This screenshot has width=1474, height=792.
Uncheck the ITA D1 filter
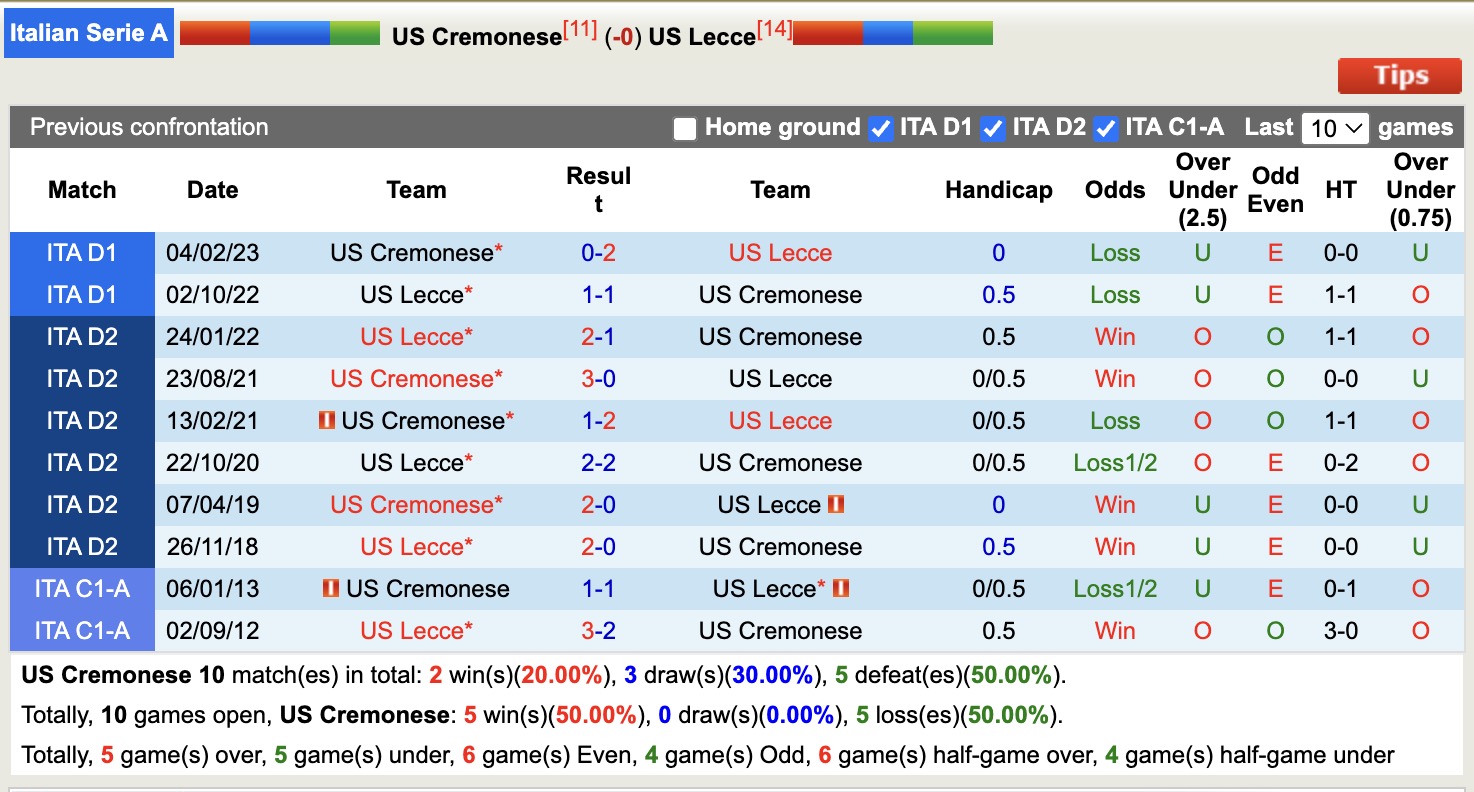point(881,128)
